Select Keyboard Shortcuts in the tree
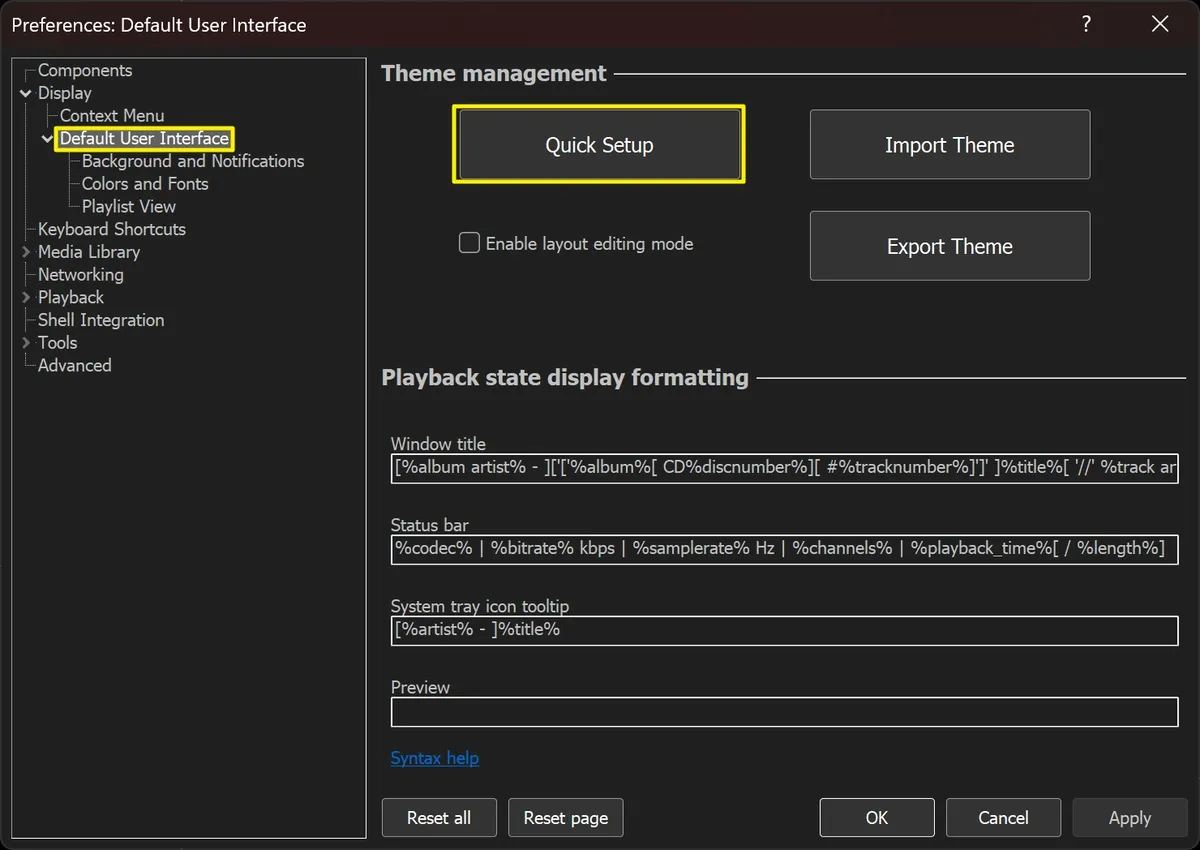Viewport: 1200px width, 850px height. pyautogui.click(x=112, y=229)
